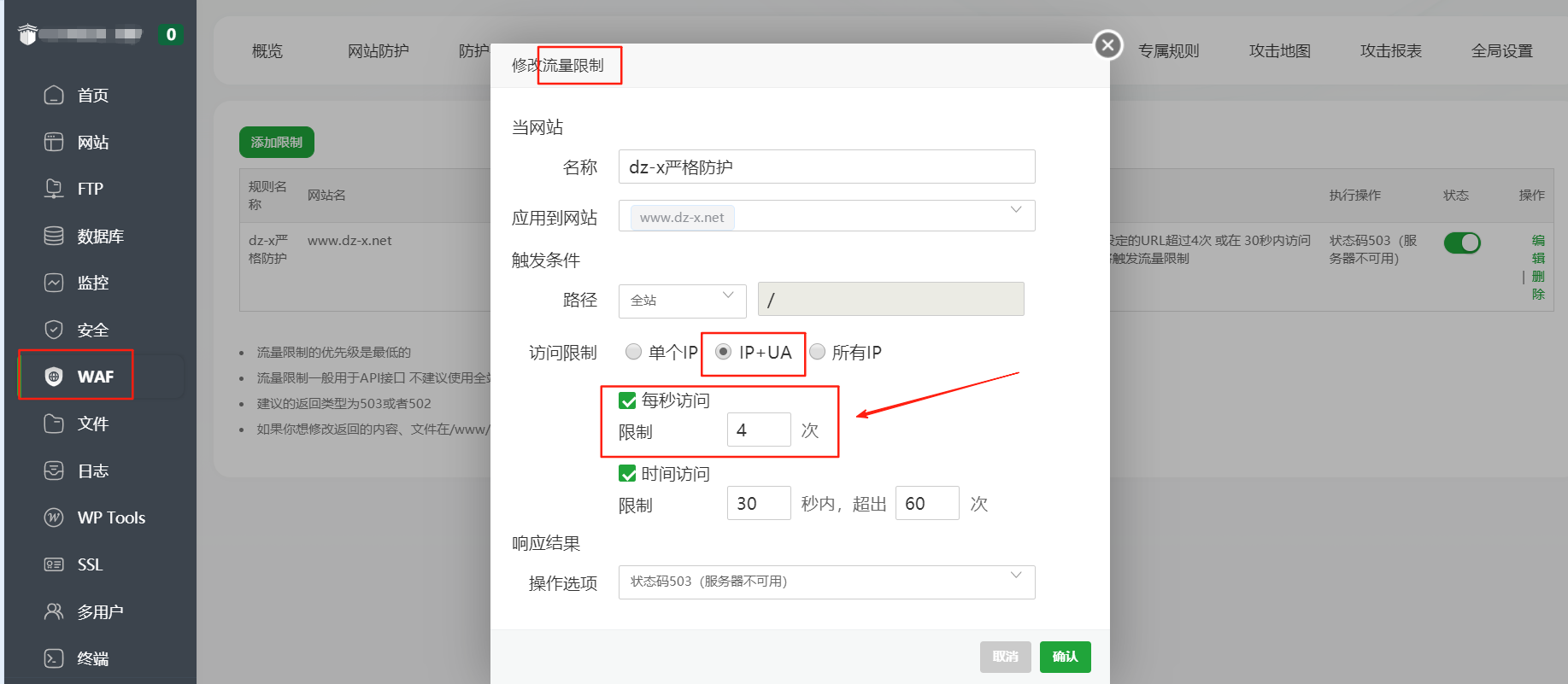Click the security shield icon in the sidebar
The height and width of the screenshot is (684, 1568).
coord(54,330)
